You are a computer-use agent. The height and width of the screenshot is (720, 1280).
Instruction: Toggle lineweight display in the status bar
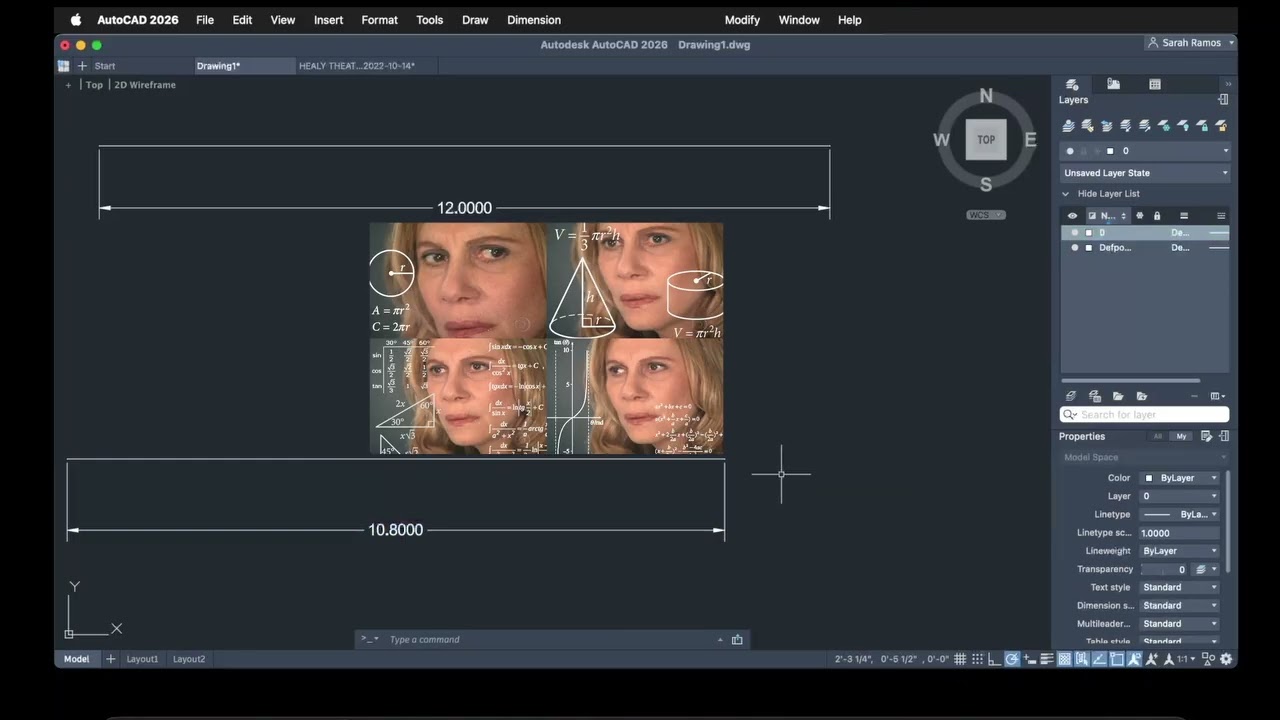[x=1047, y=659]
